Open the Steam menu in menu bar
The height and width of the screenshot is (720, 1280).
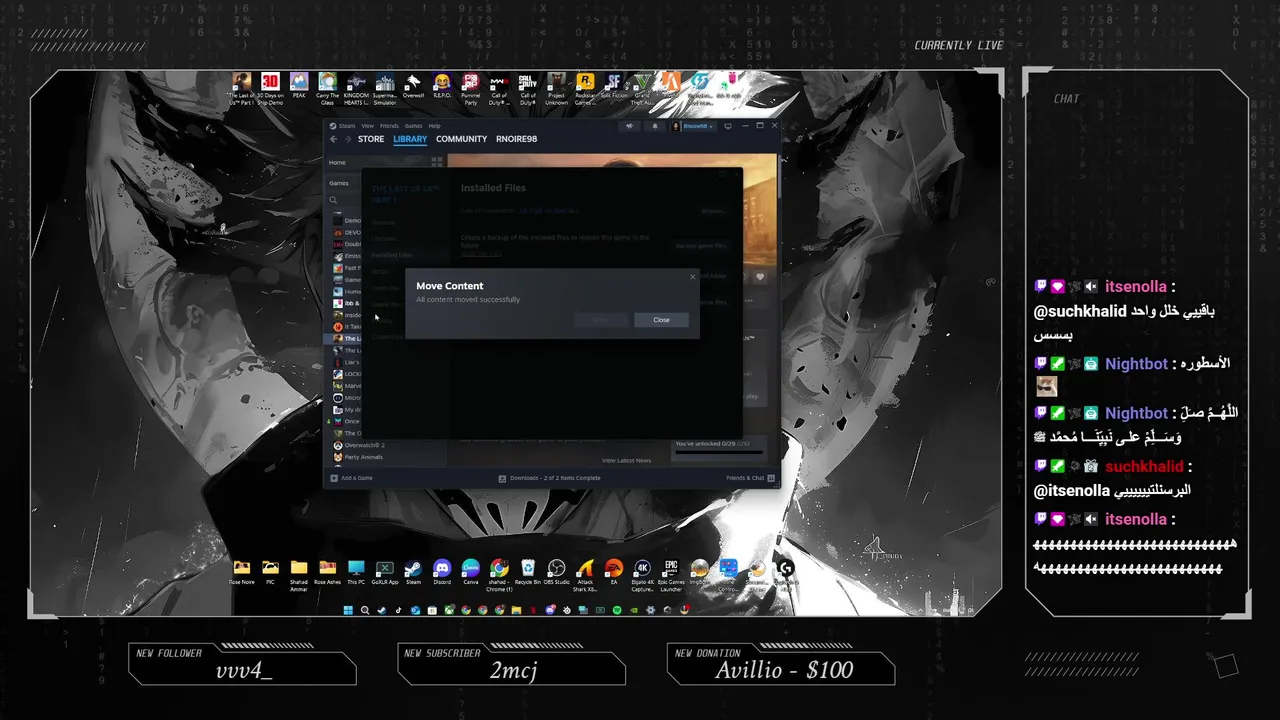pyautogui.click(x=347, y=126)
